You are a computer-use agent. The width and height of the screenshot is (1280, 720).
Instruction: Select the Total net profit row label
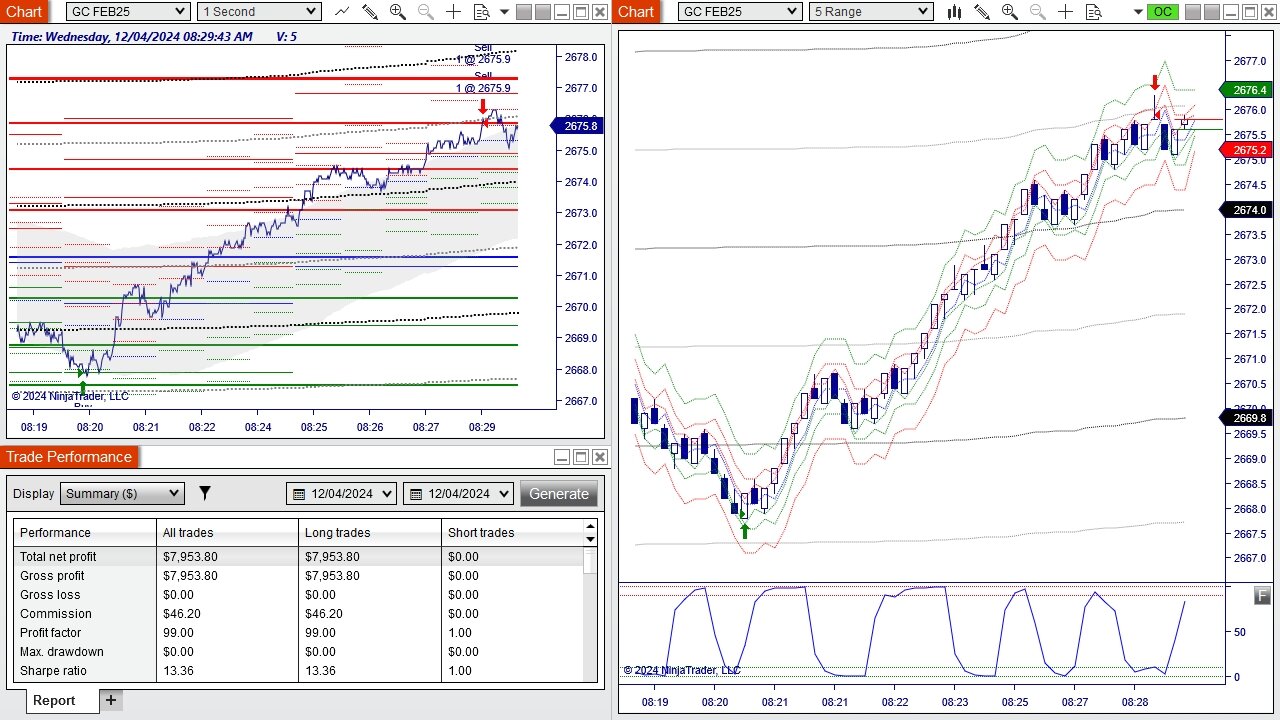[x=58, y=557]
